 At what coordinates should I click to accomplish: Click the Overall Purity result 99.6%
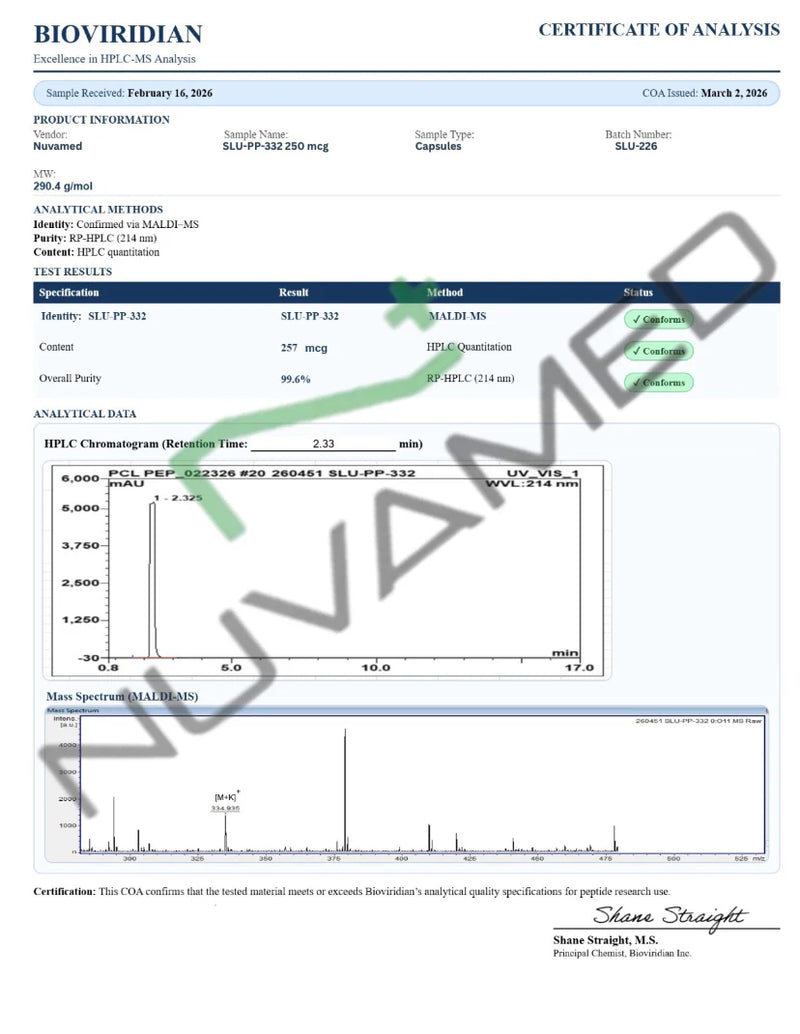pos(295,379)
